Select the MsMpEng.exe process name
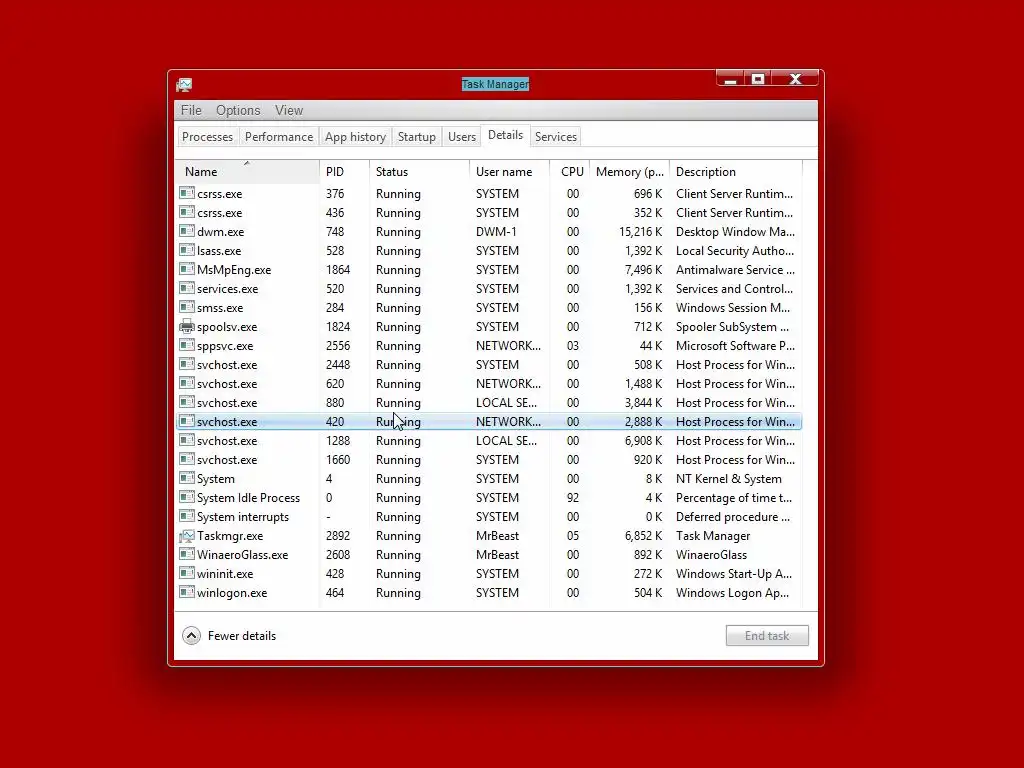 (234, 270)
